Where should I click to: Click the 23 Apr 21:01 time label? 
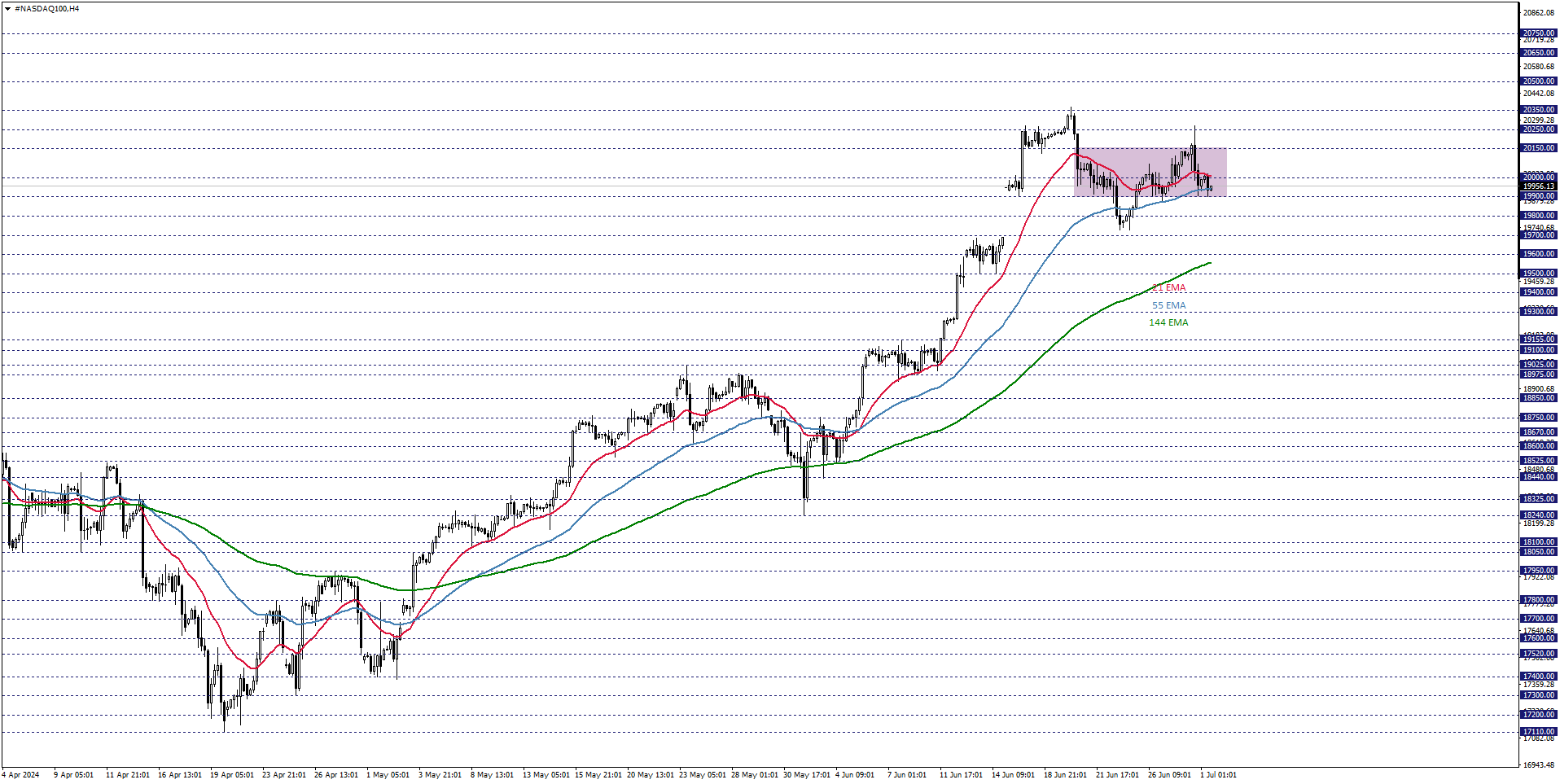(284, 775)
